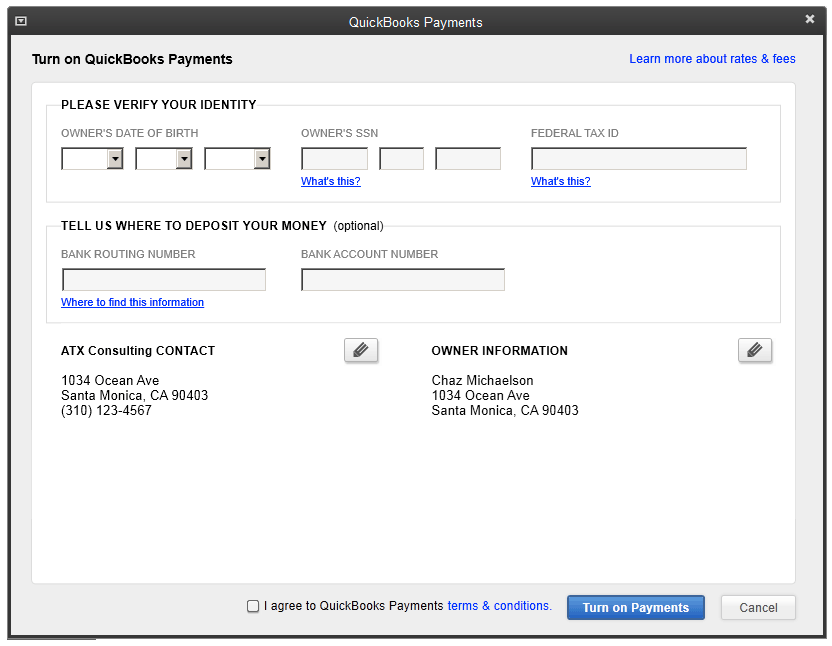Focus the Federal Tax ID field
The image size is (832, 646).
[x=639, y=159]
